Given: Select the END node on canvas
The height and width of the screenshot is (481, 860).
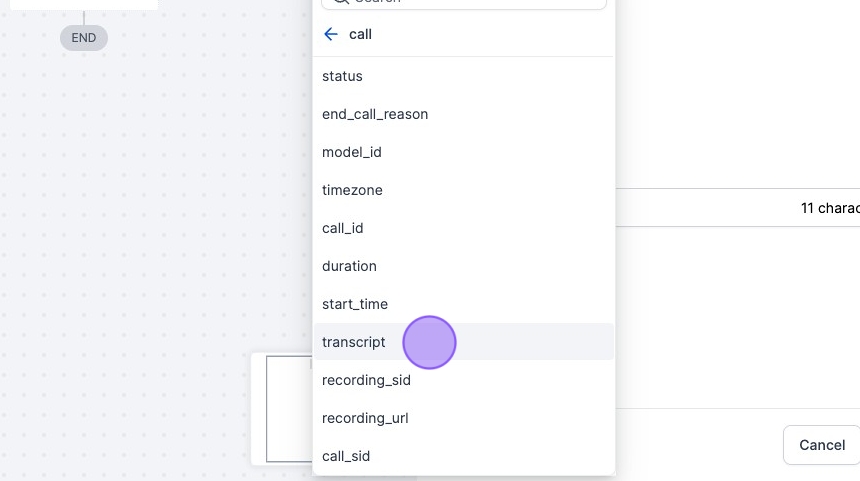Looking at the screenshot, I should [x=84, y=38].
